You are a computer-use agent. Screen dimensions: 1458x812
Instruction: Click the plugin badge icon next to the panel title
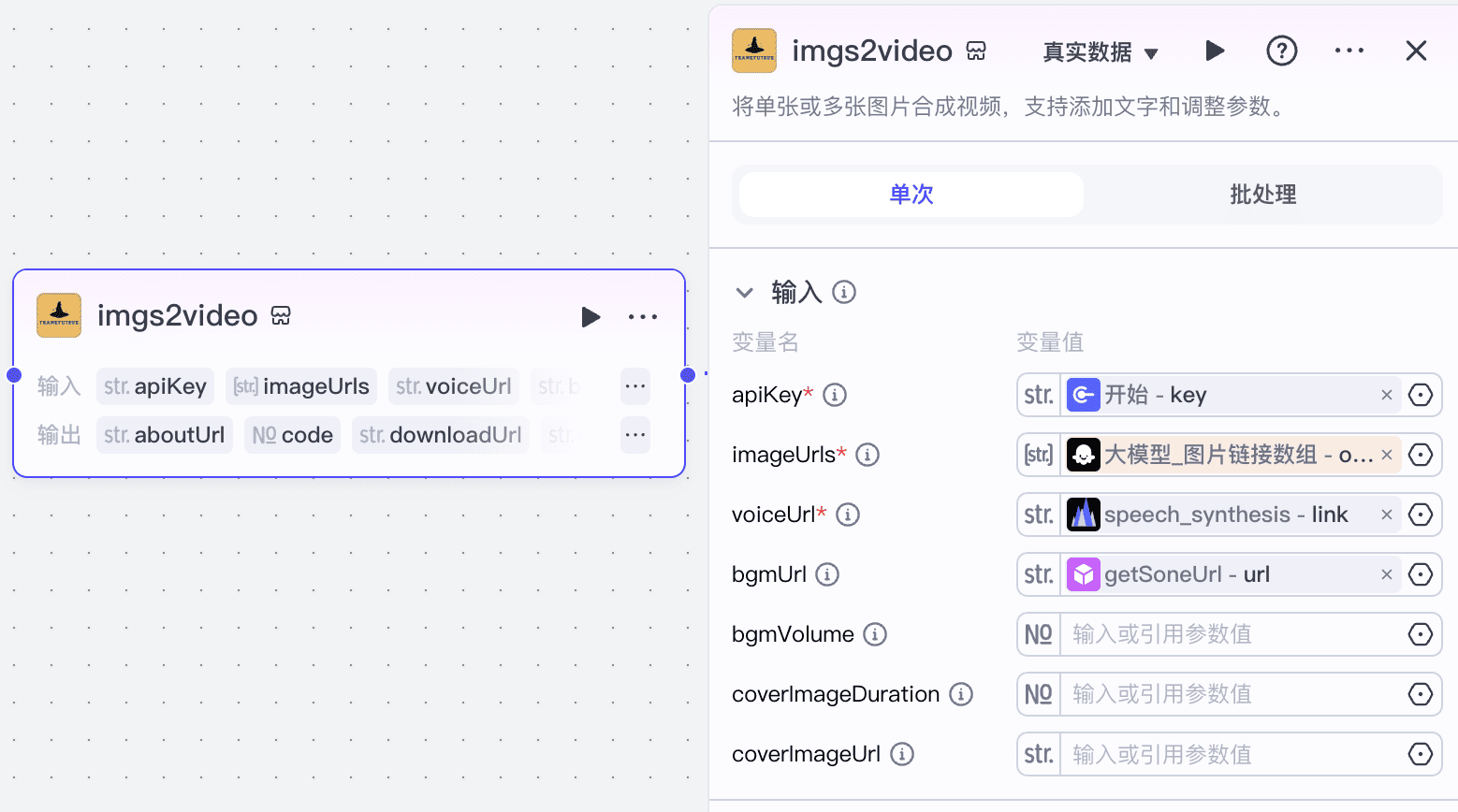(x=976, y=51)
